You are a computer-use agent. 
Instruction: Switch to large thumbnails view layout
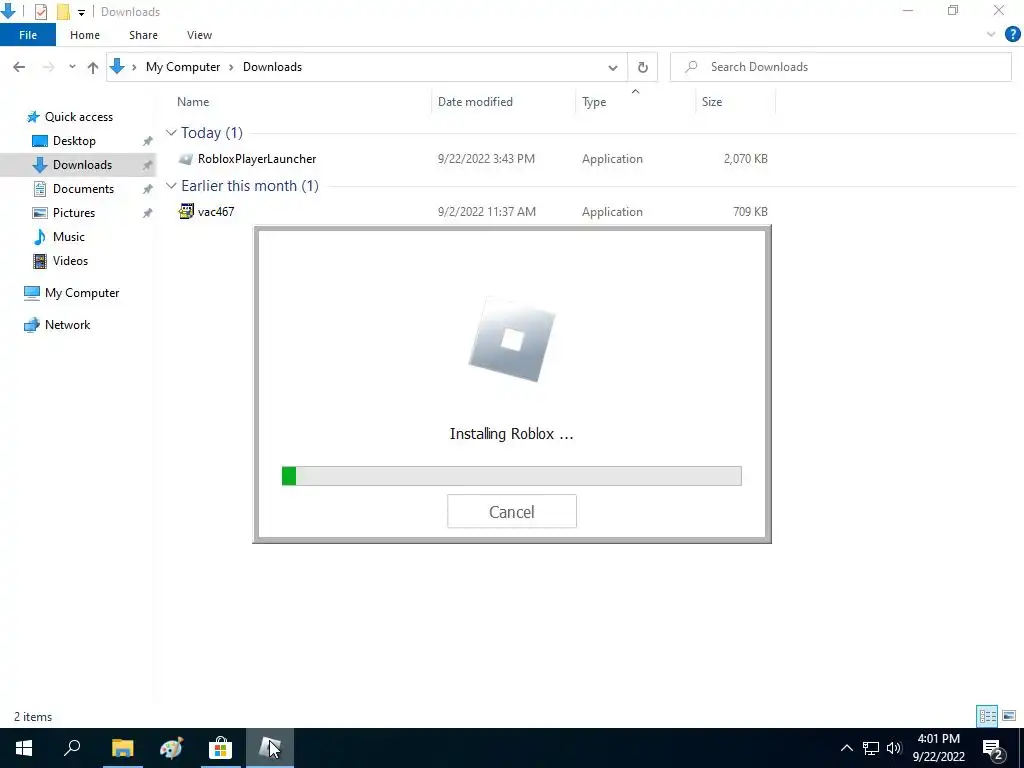point(1008,716)
